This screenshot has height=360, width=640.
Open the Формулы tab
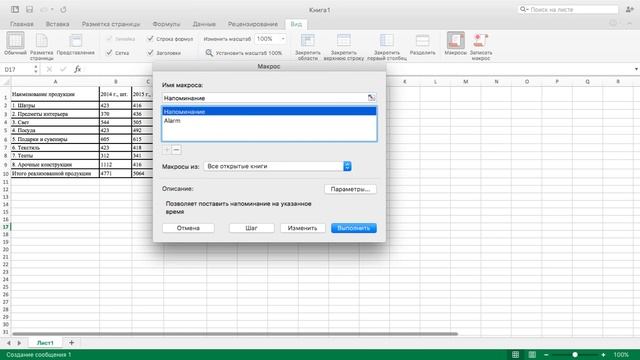pyautogui.click(x=166, y=24)
